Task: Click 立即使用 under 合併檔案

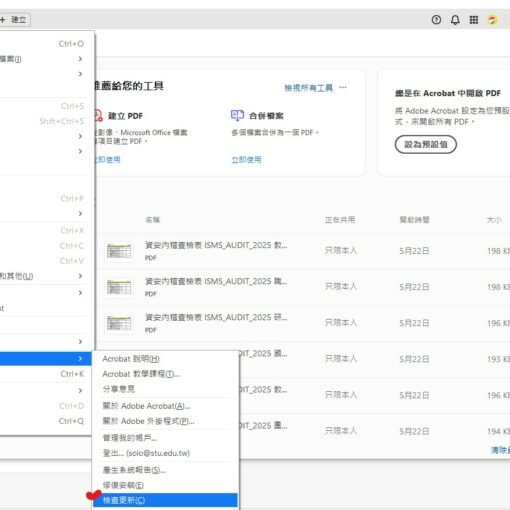Action: pos(246,160)
